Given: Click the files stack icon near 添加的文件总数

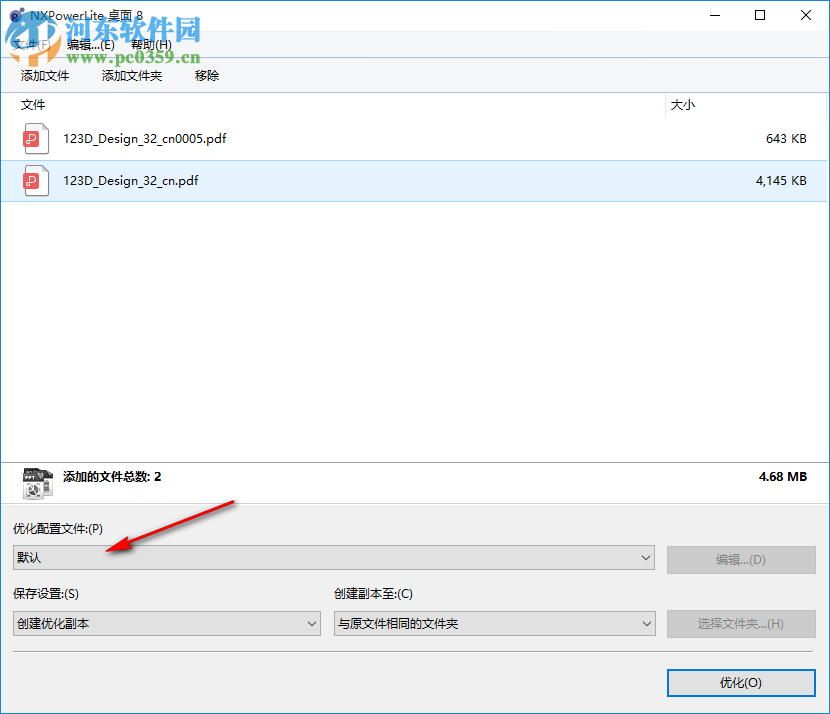Looking at the screenshot, I should pyautogui.click(x=37, y=482).
